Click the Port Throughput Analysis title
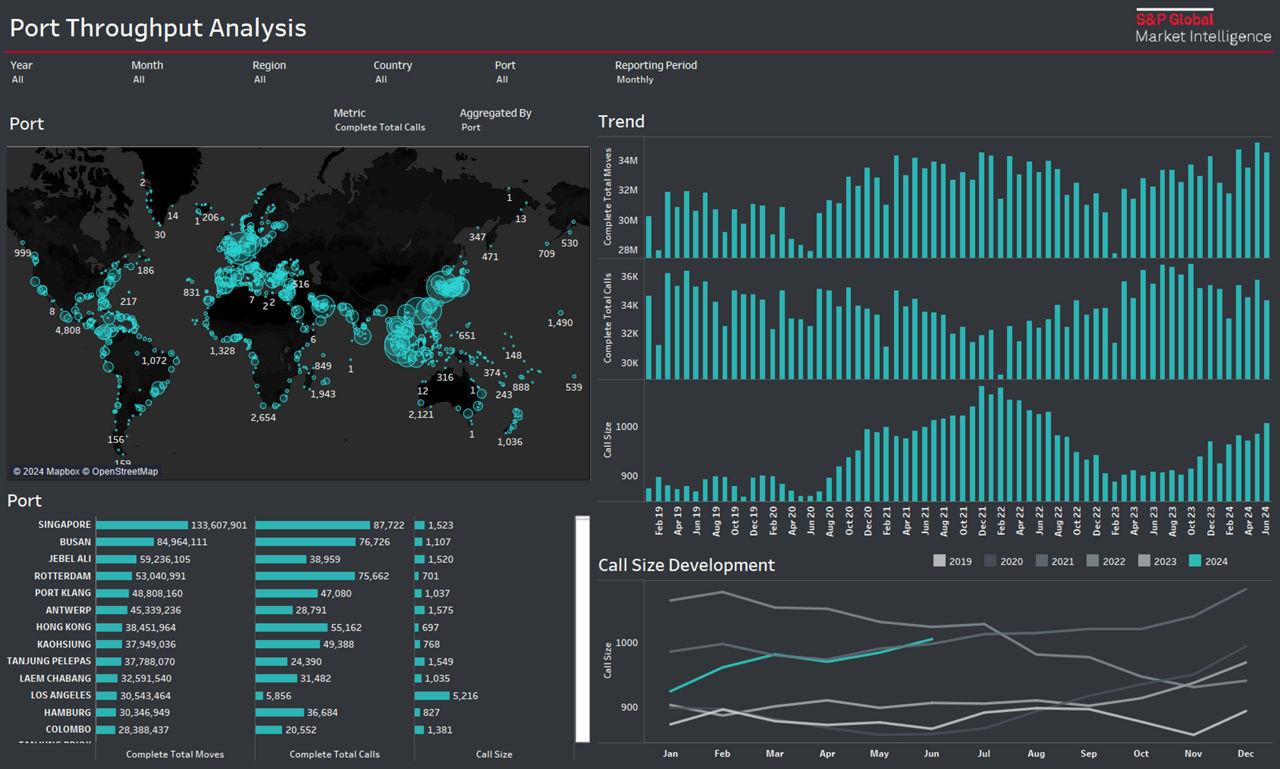The height and width of the screenshot is (769, 1280). 158,28
